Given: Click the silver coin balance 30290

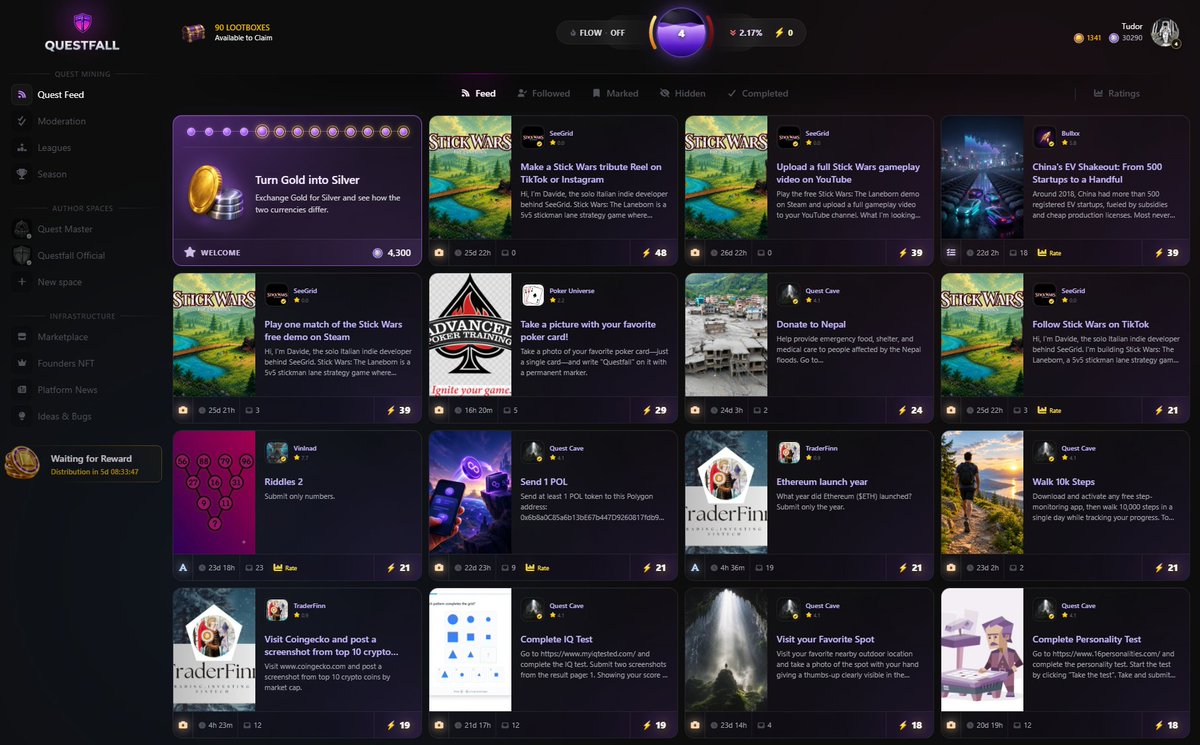Looking at the screenshot, I should (x=1127, y=38).
